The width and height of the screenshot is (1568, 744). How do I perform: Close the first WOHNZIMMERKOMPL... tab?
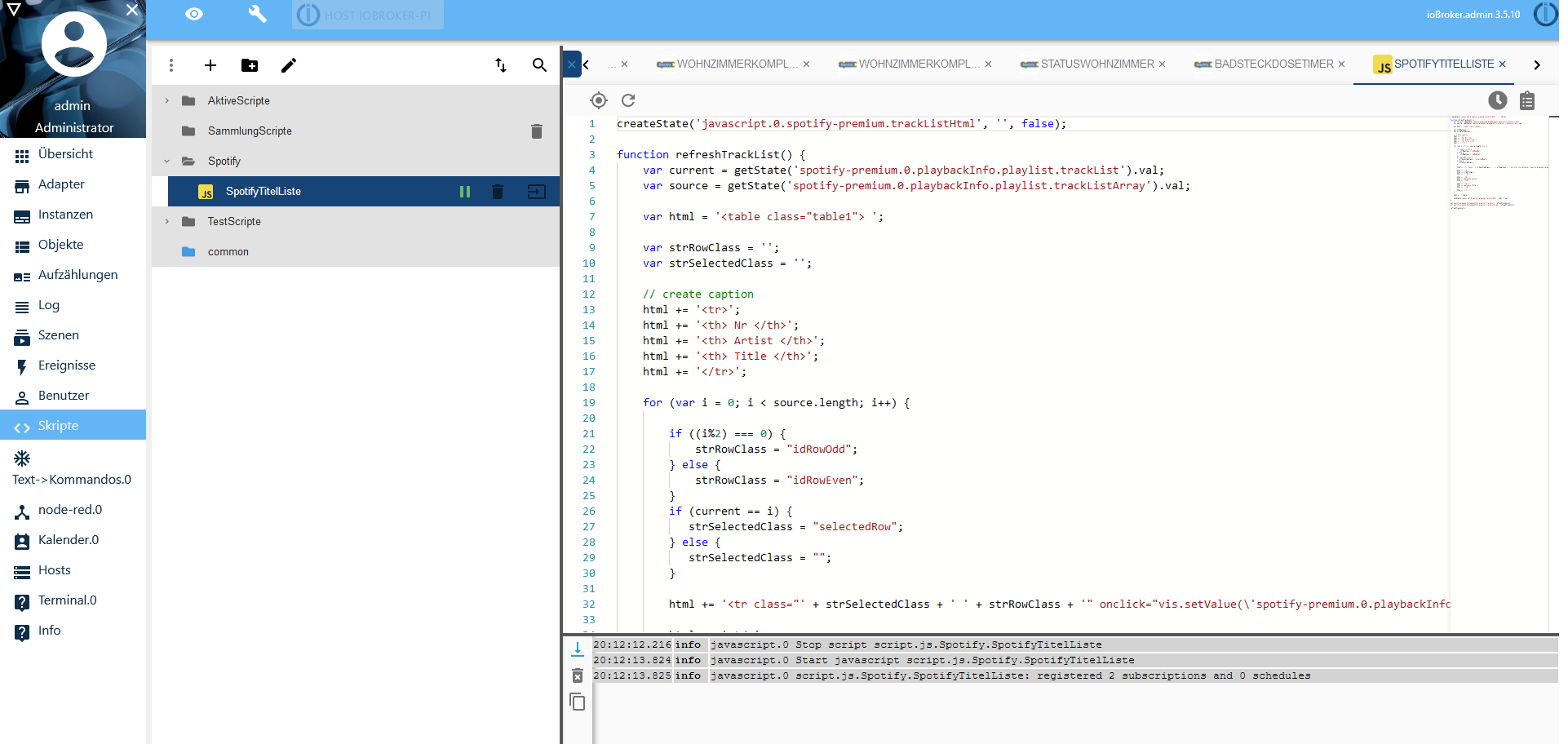(x=807, y=64)
